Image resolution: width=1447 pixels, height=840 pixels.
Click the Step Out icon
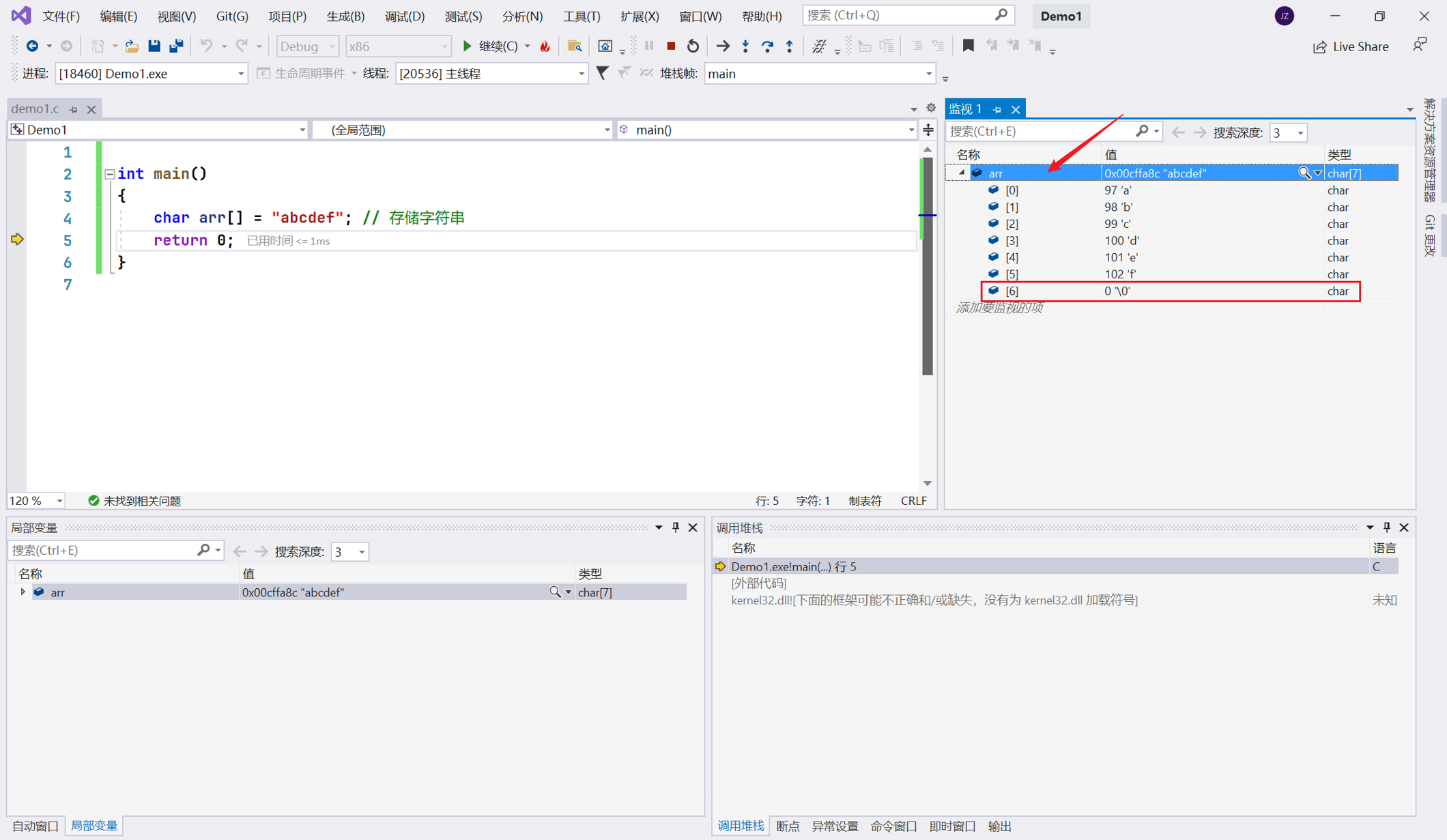tap(789, 46)
